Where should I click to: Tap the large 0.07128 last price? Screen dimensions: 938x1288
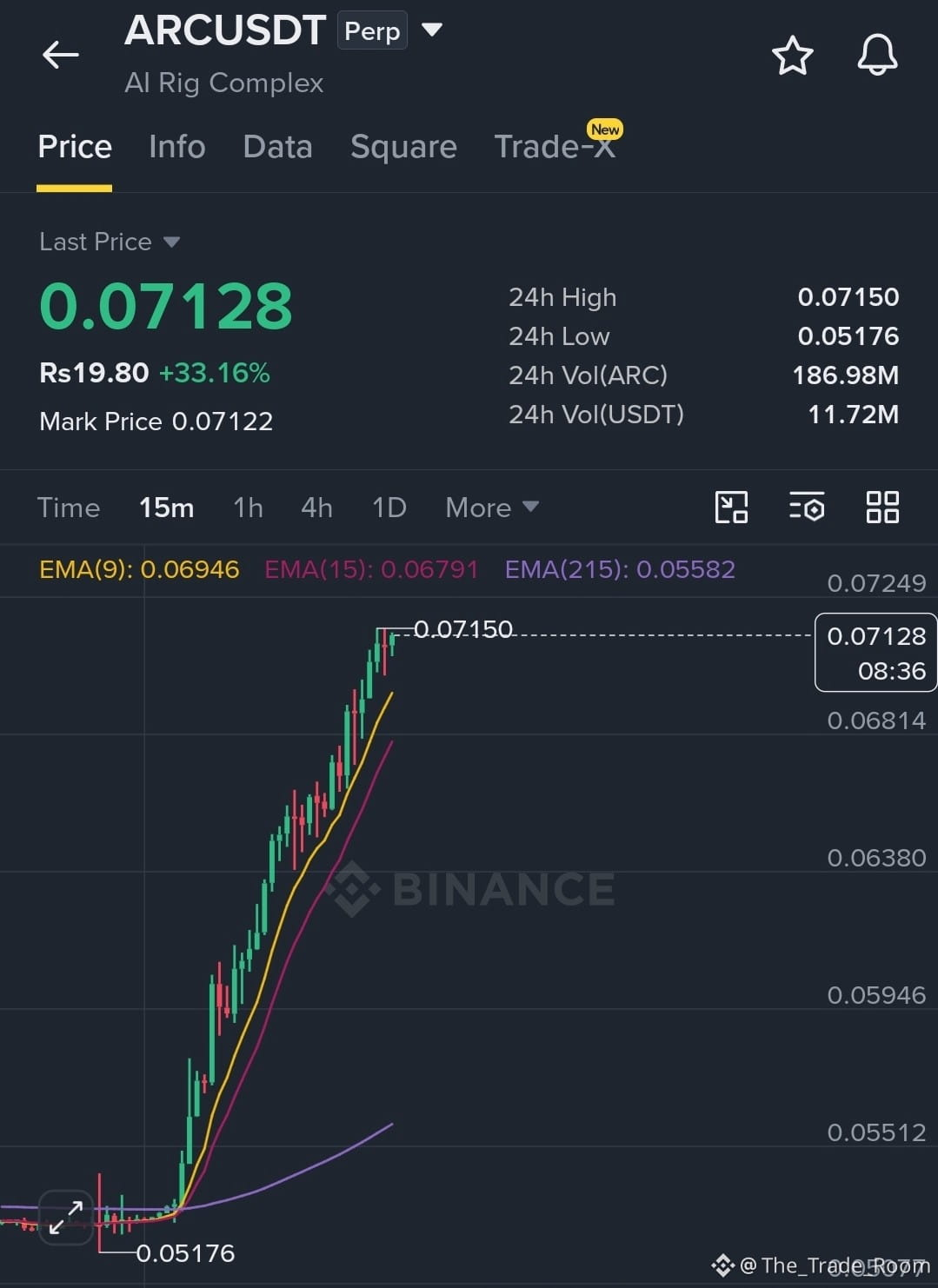(x=166, y=307)
